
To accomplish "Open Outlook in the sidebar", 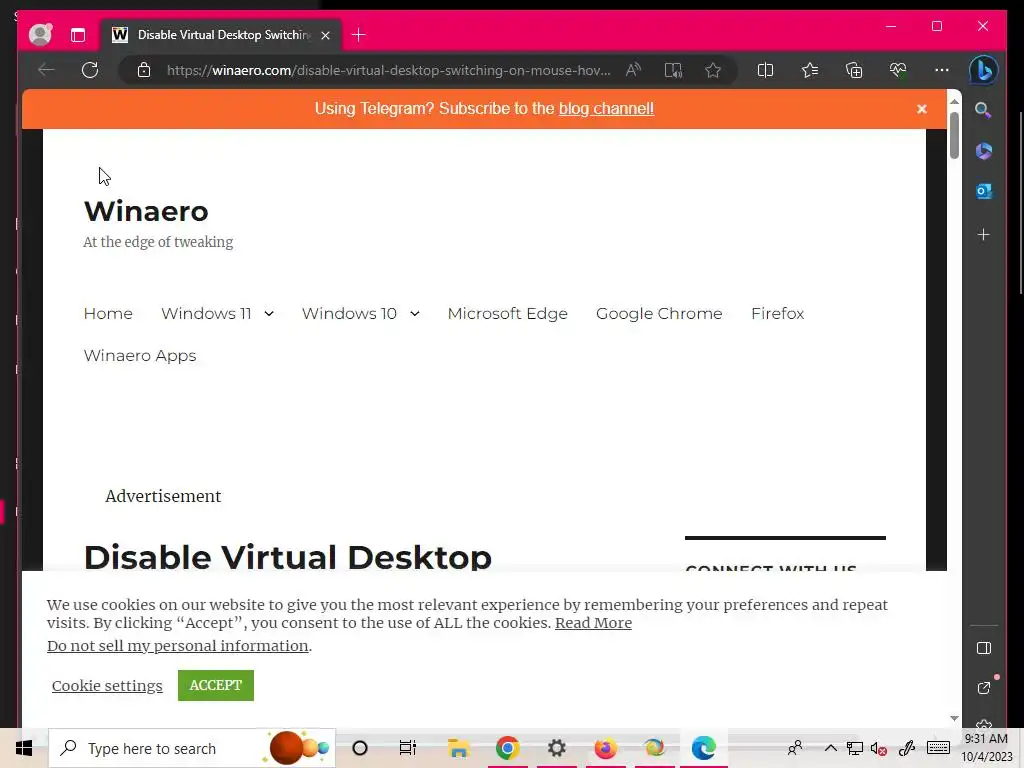I will click(984, 191).
